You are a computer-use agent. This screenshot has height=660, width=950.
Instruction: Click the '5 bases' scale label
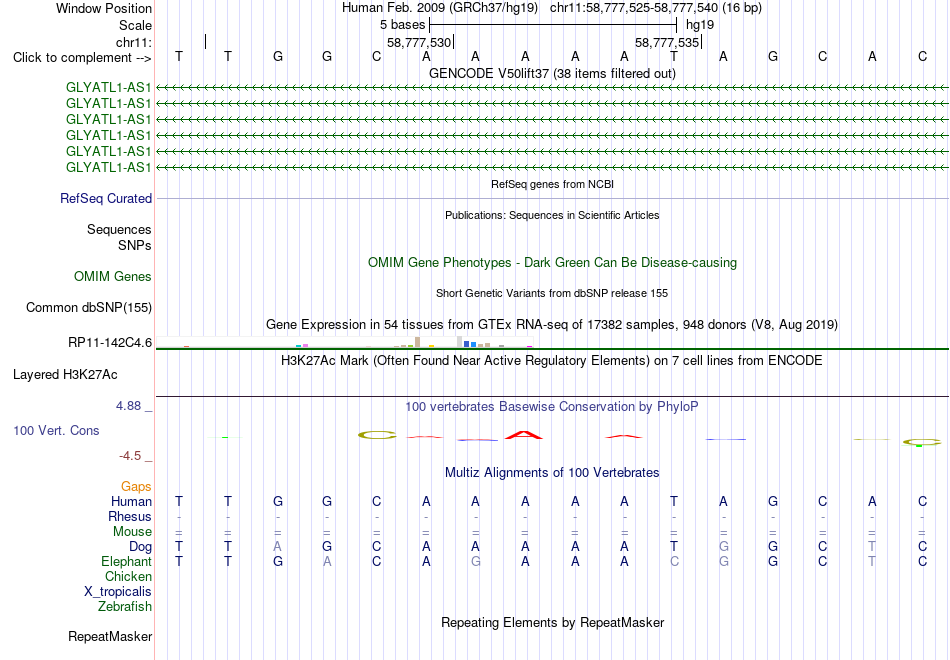402,25
